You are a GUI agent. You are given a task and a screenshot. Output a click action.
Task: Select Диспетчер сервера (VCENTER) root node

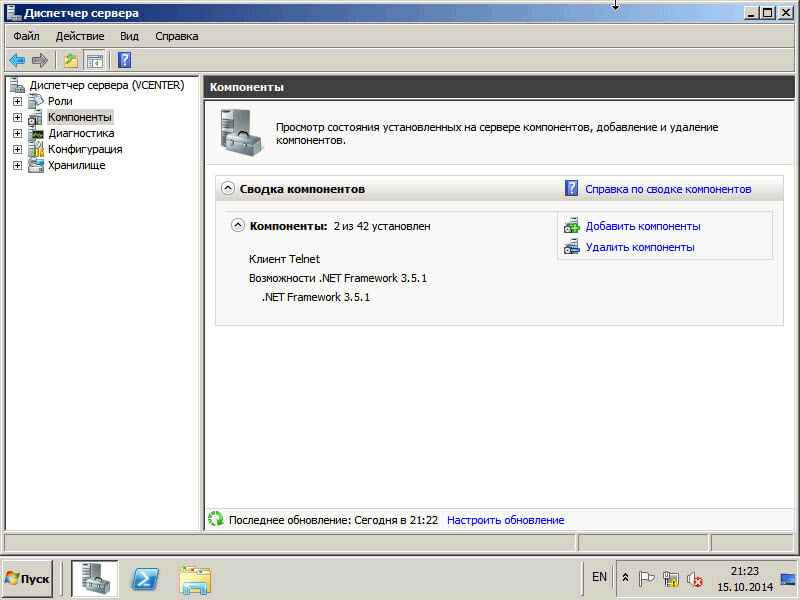point(107,85)
